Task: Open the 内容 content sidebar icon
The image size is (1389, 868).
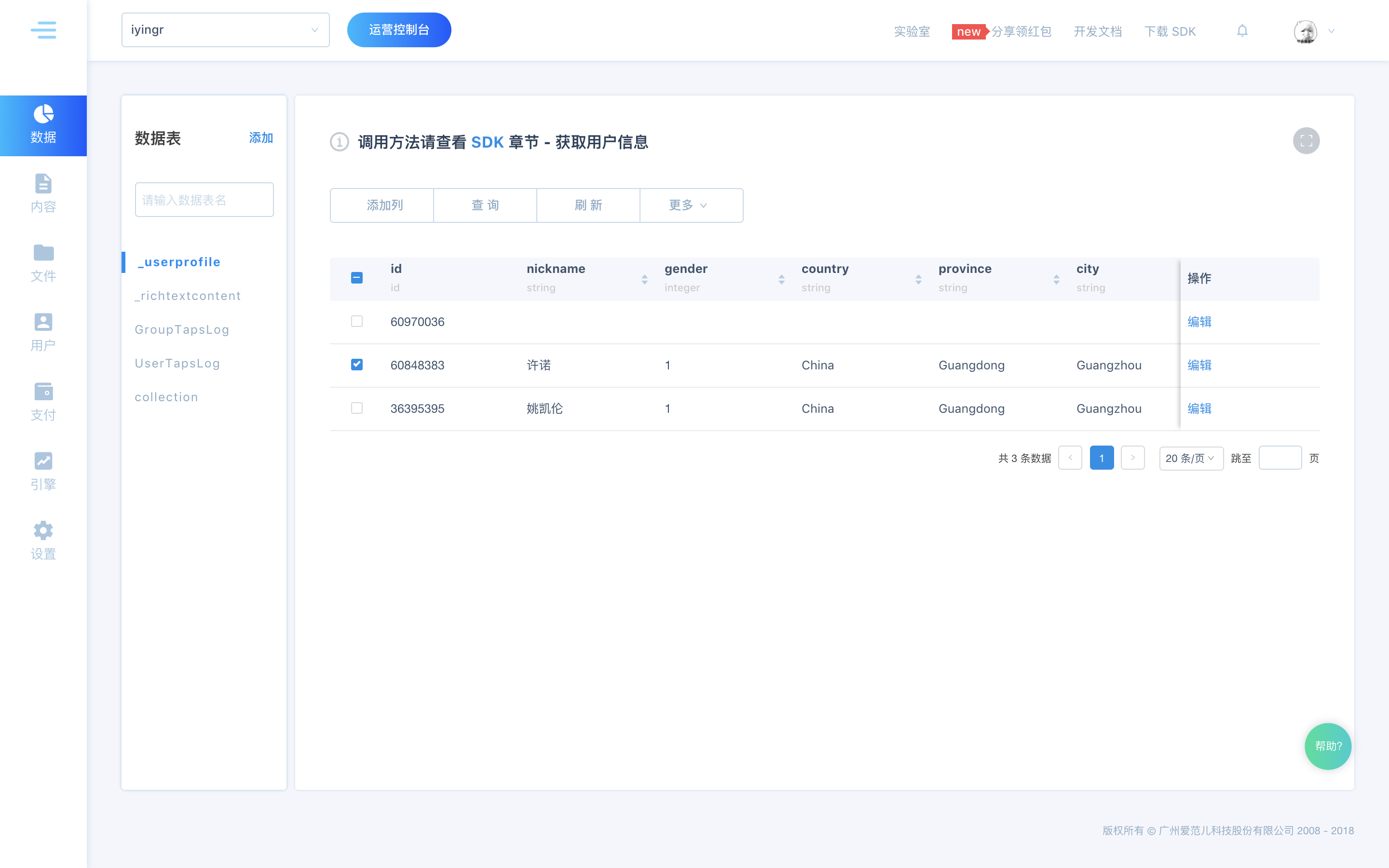Action: (x=43, y=184)
